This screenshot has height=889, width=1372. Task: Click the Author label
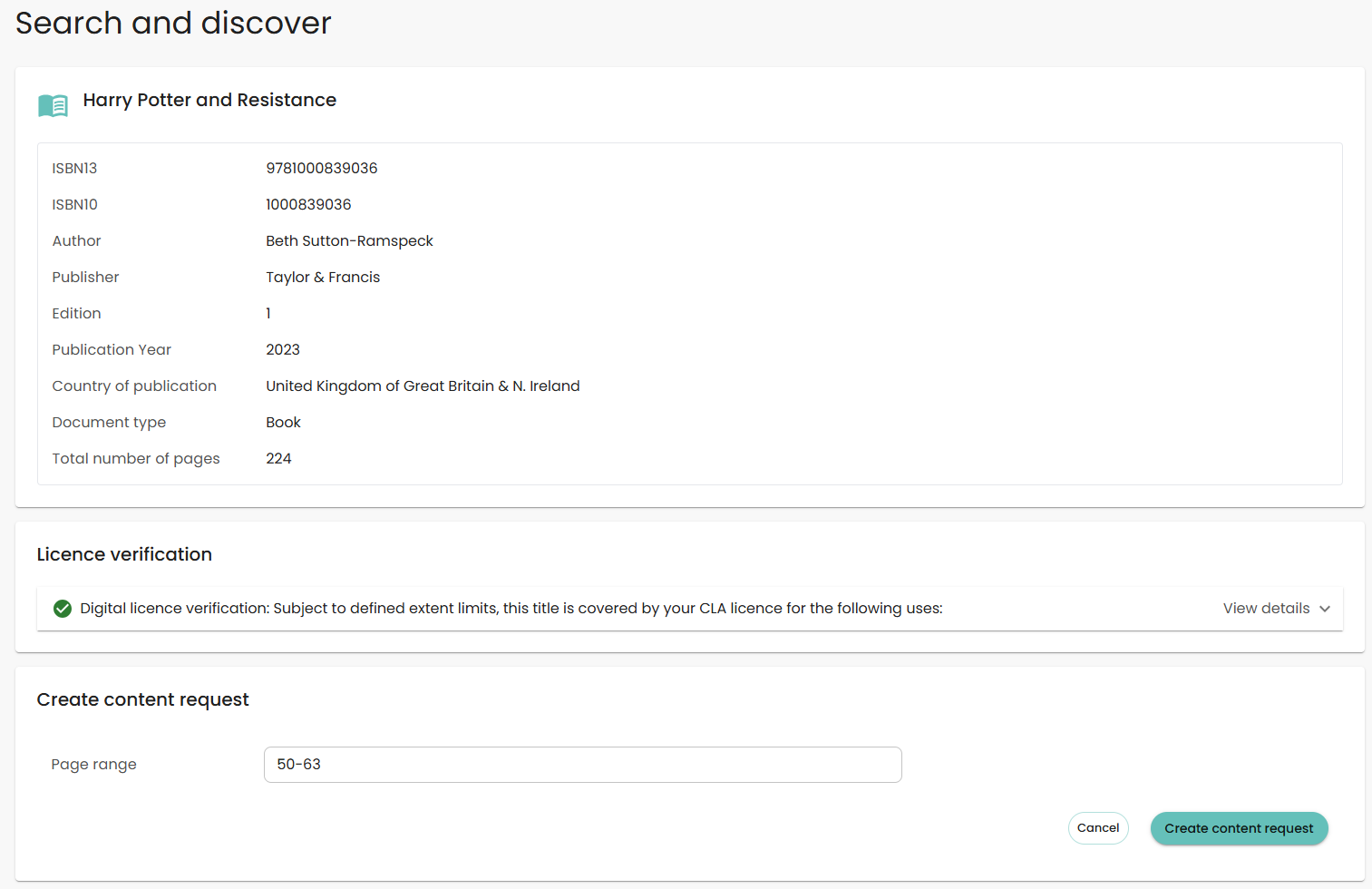tap(76, 240)
